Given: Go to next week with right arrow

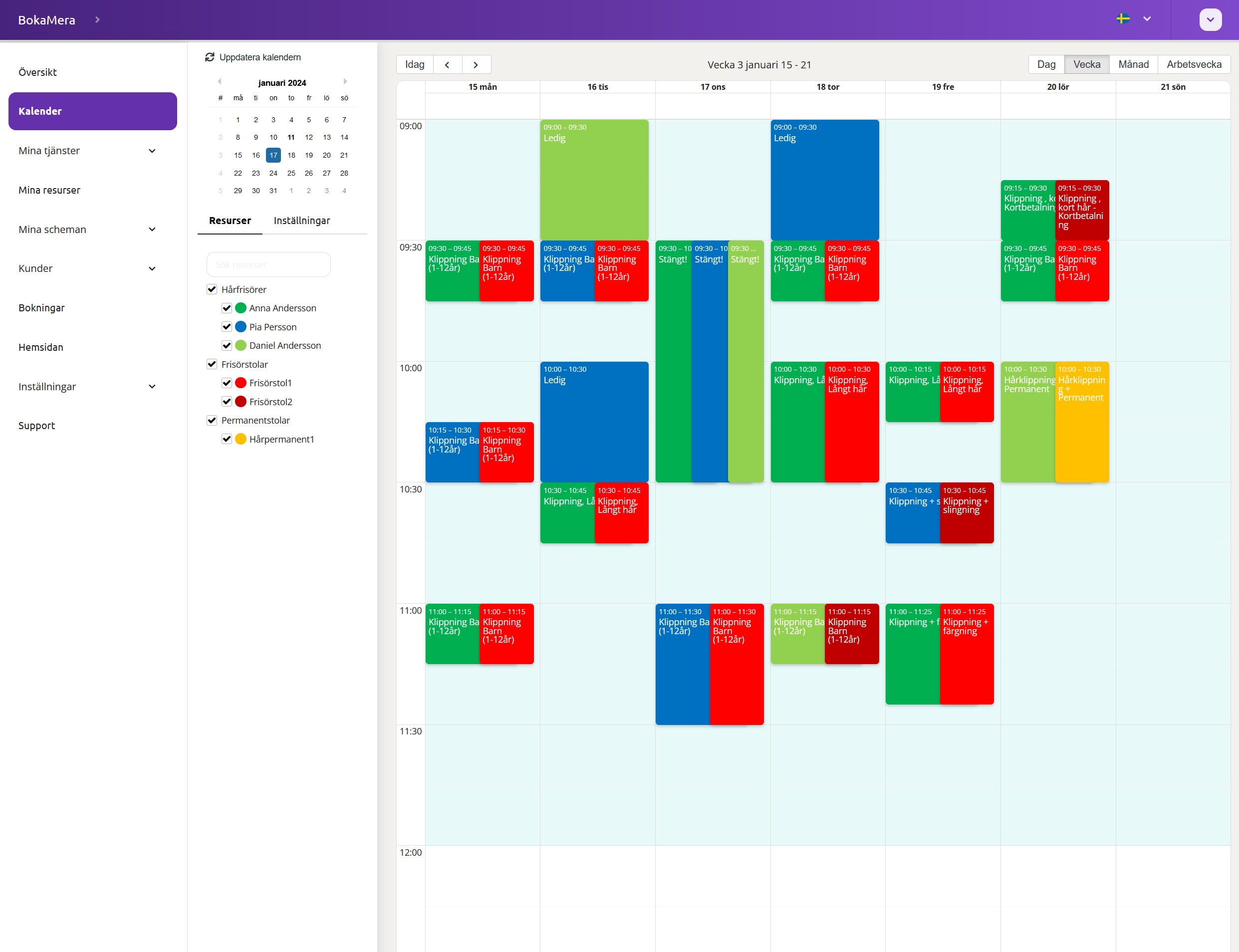Looking at the screenshot, I should pyautogui.click(x=476, y=64).
